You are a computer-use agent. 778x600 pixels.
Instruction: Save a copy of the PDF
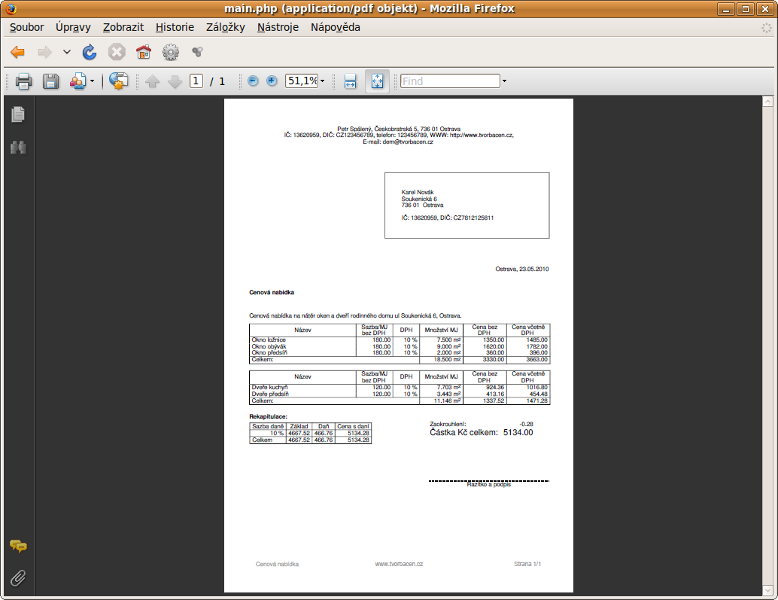(51, 81)
